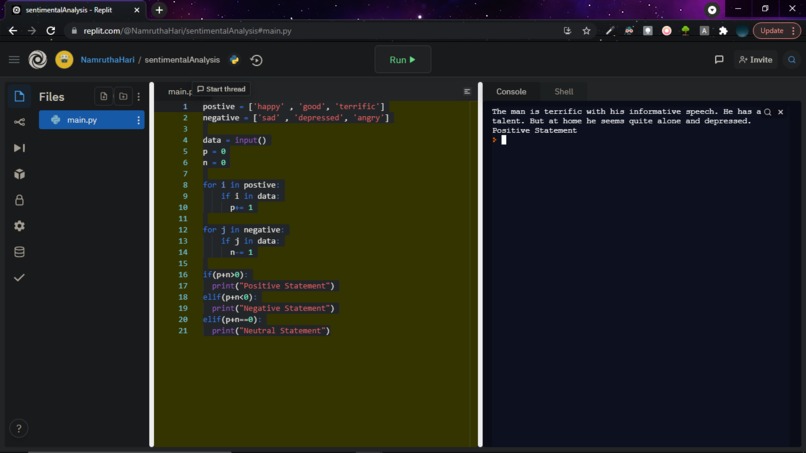Reload the browser page

pos(50,31)
